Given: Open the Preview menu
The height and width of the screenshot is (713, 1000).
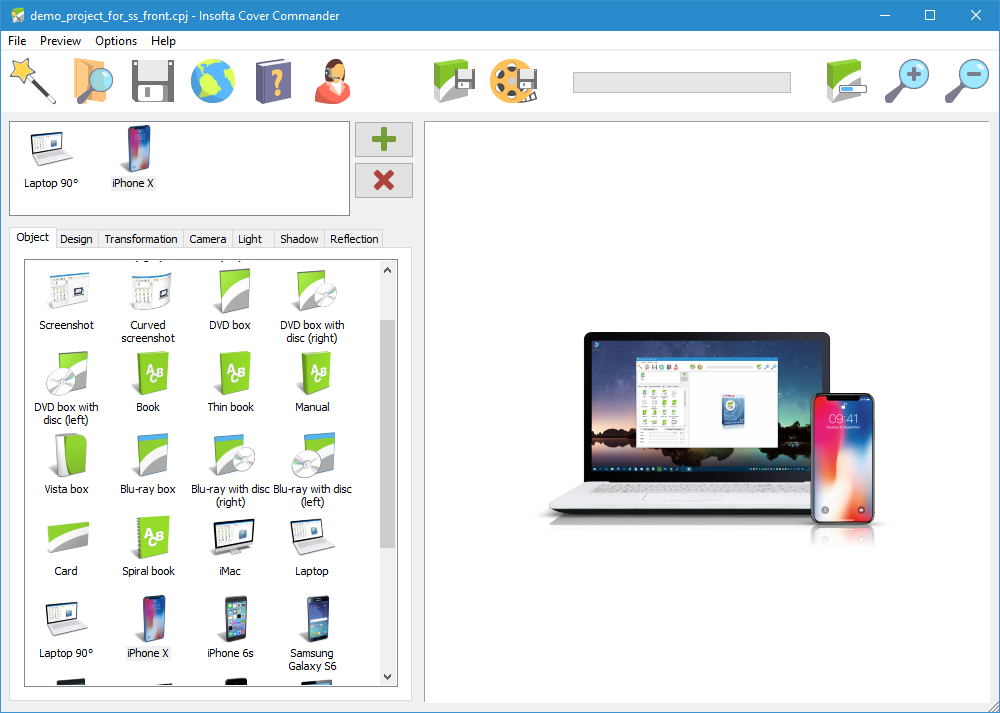Looking at the screenshot, I should click(x=61, y=41).
